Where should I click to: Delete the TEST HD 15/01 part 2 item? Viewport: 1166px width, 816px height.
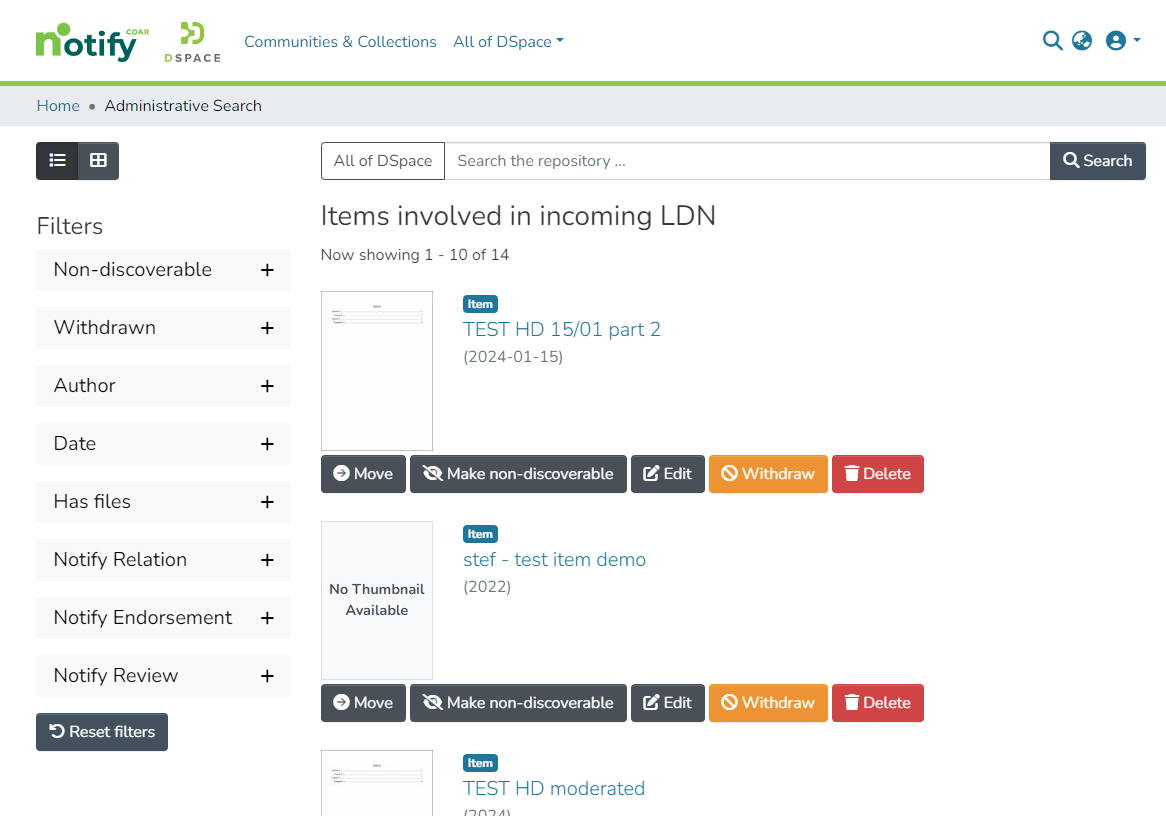click(877, 474)
